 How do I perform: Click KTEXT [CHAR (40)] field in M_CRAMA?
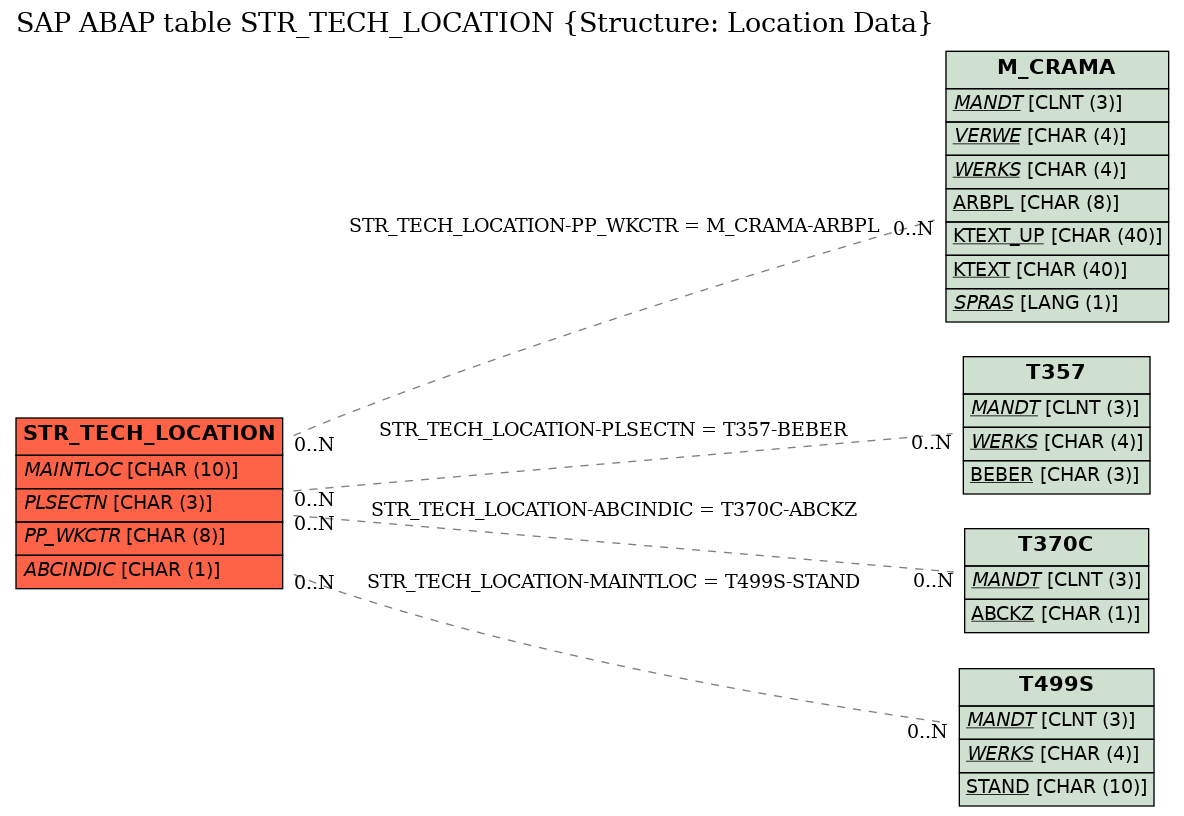click(x=1056, y=271)
